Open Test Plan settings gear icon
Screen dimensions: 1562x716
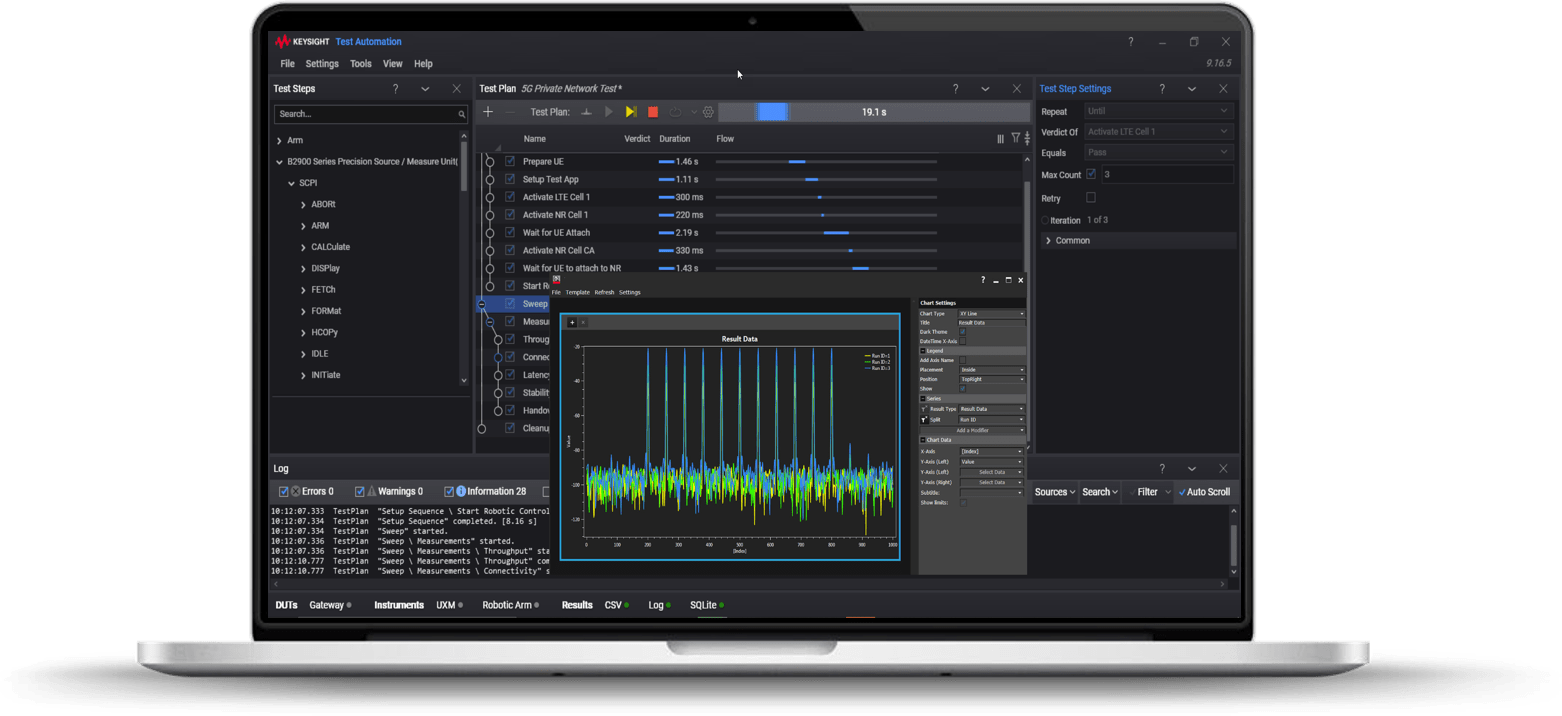pyautogui.click(x=708, y=112)
